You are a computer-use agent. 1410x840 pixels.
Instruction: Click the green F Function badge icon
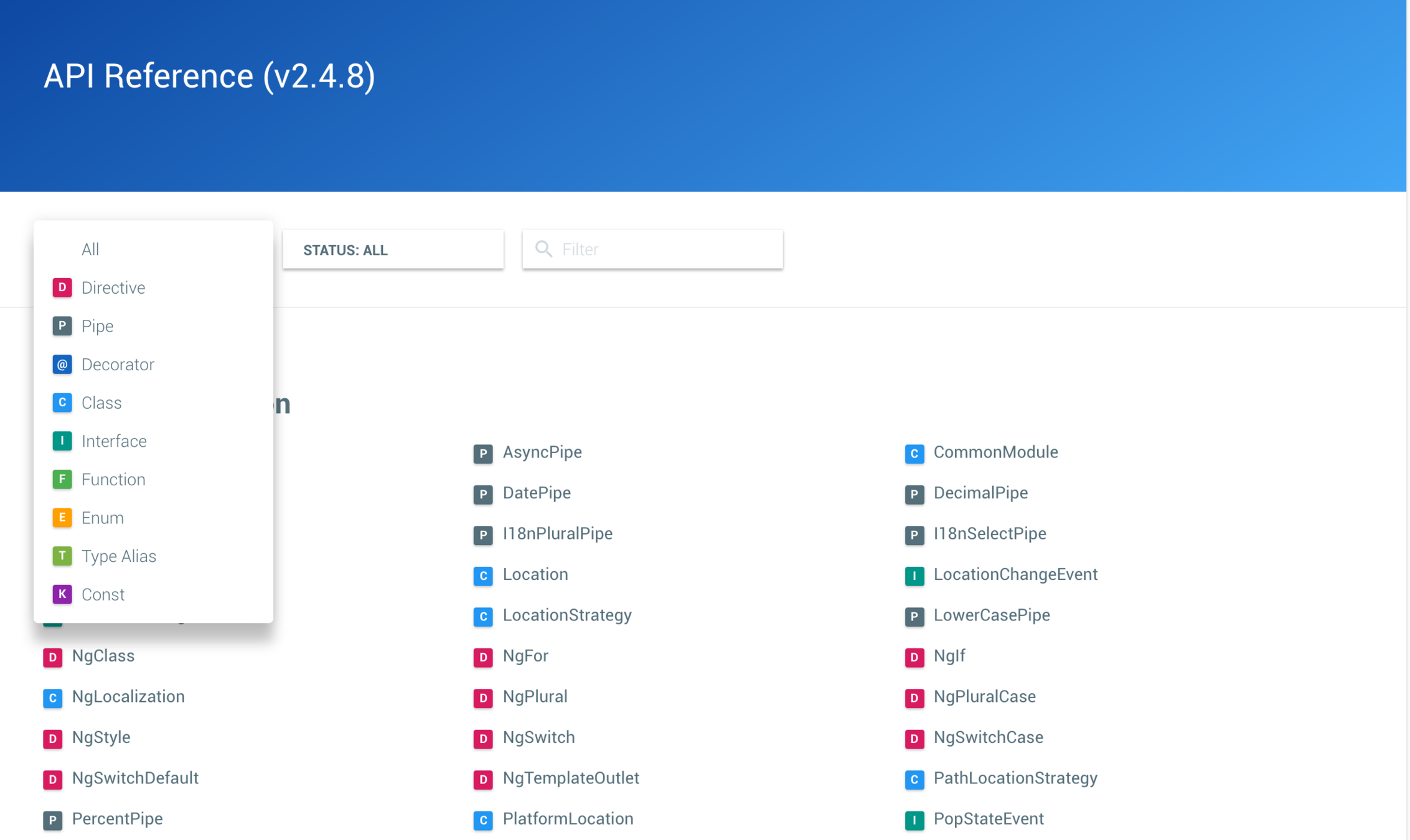coord(62,480)
